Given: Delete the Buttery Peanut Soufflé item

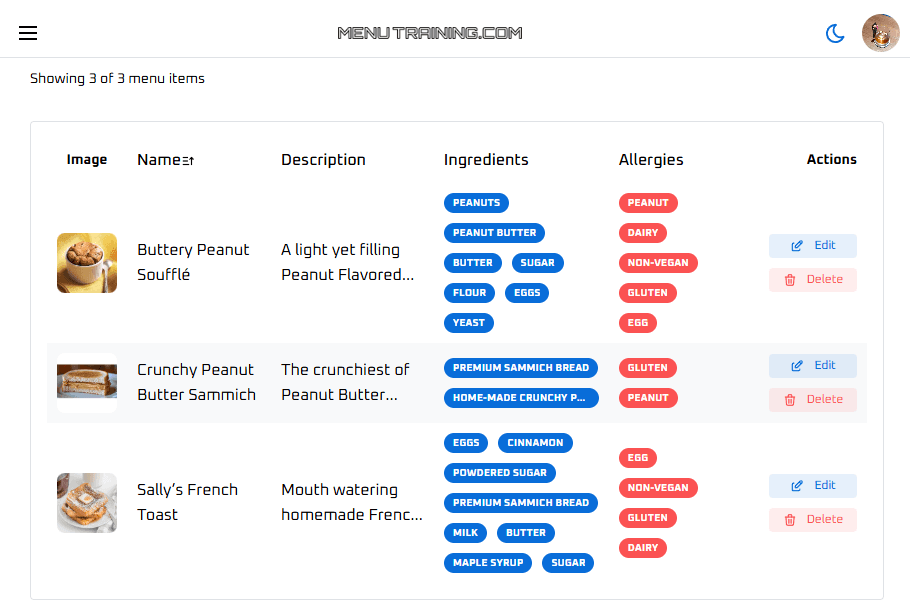Looking at the screenshot, I should coord(812,280).
